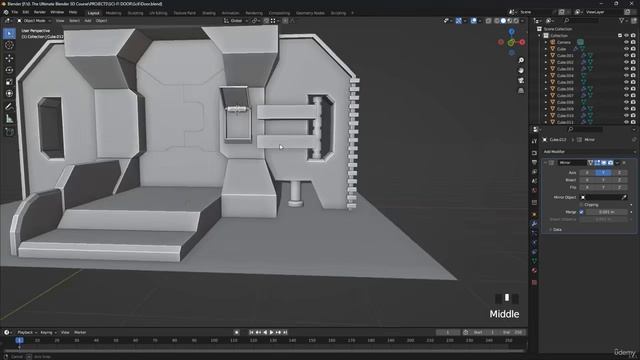
Task: Open the Texture properties checker tab icon
Action: [534, 282]
